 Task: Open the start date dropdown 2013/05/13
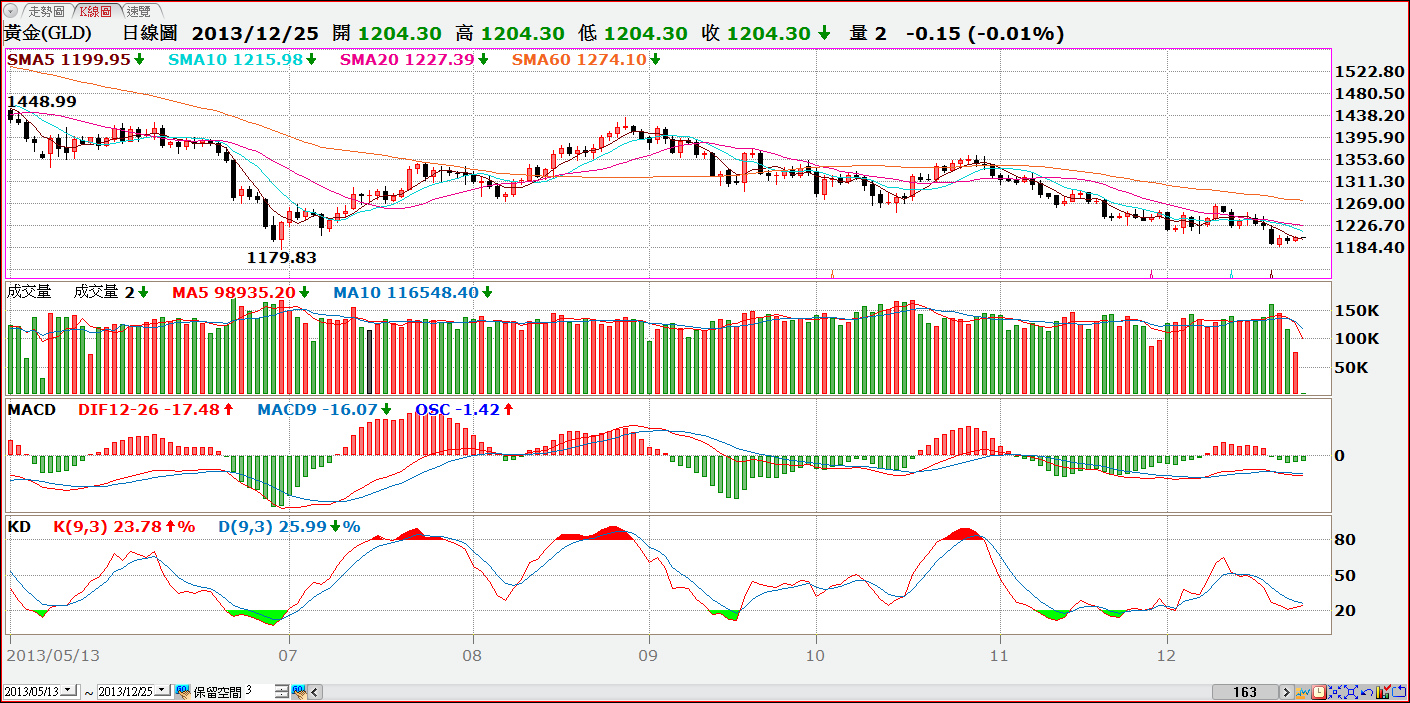66,690
